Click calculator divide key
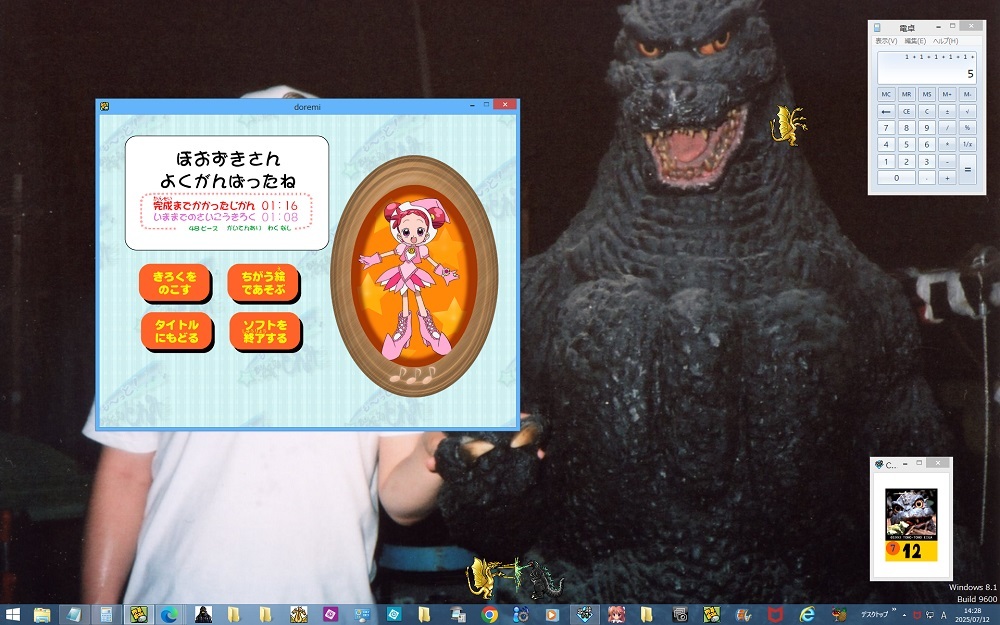1000x625 pixels. tap(947, 128)
